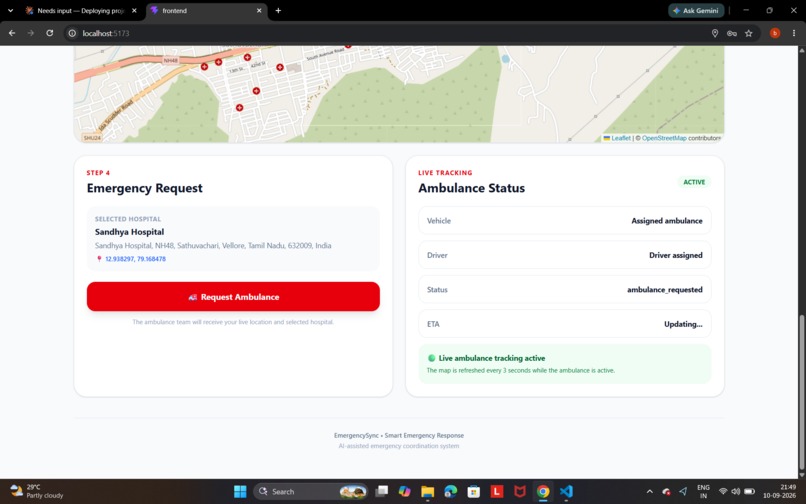Reload the localhost page
The height and width of the screenshot is (504, 806).
pos(49,33)
